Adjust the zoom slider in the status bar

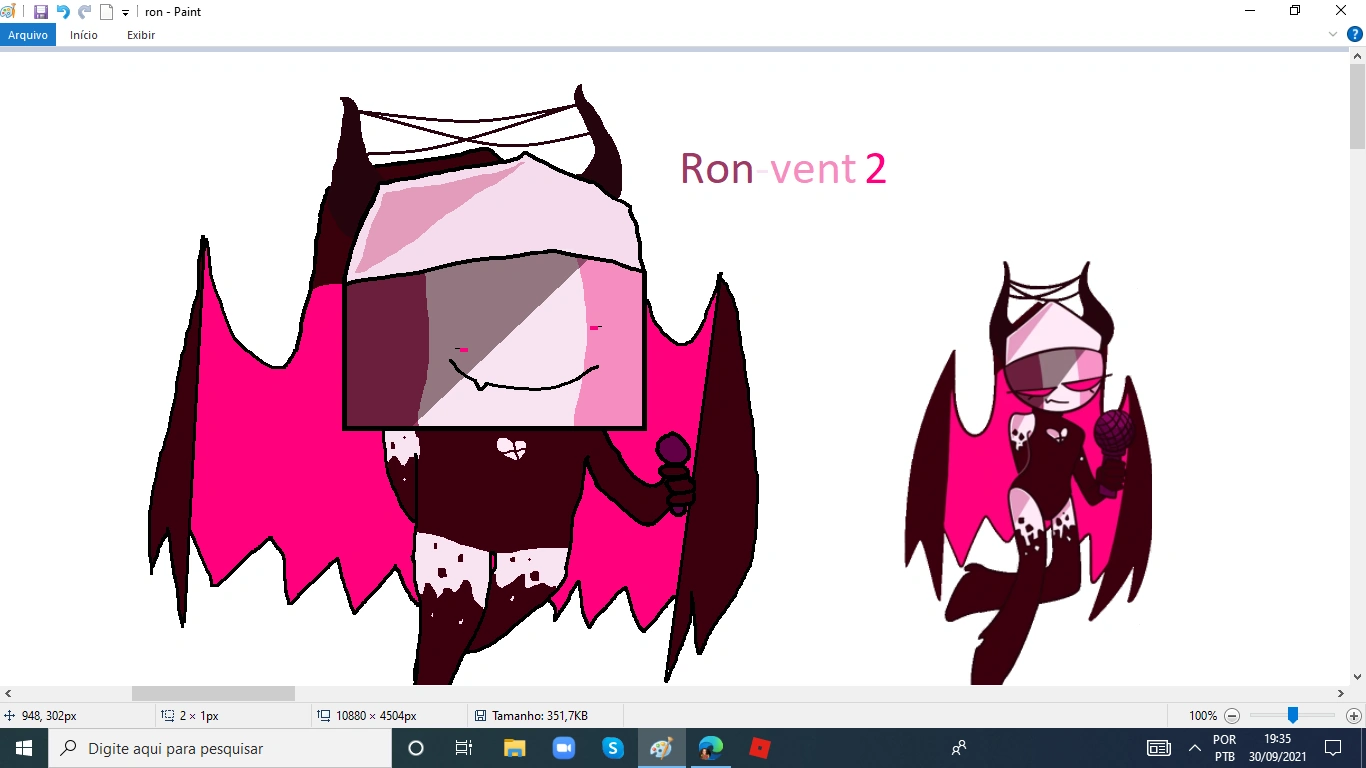coord(1293,716)
